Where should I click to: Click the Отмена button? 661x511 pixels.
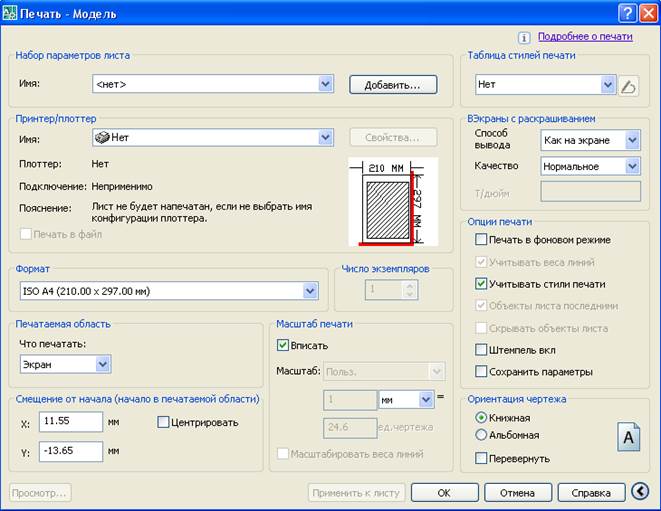pyautogui.click(x=518, y=492)
